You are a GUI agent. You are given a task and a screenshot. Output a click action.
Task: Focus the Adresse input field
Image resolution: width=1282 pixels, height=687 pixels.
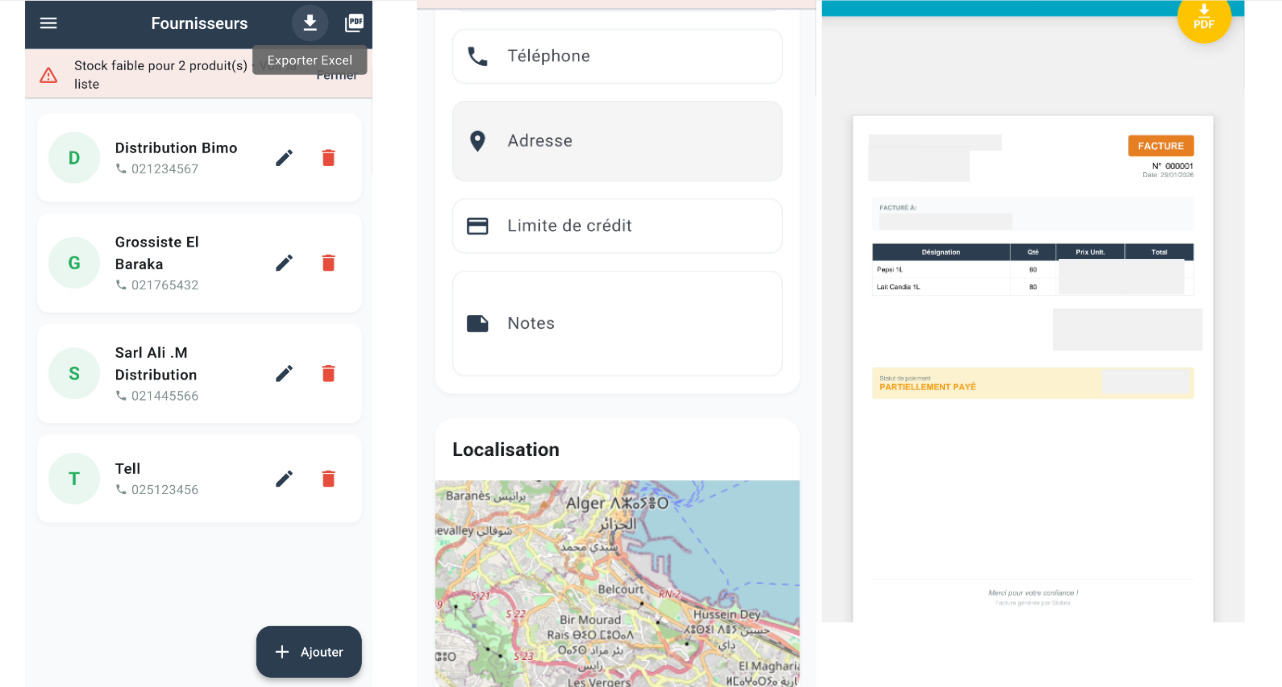617,141
